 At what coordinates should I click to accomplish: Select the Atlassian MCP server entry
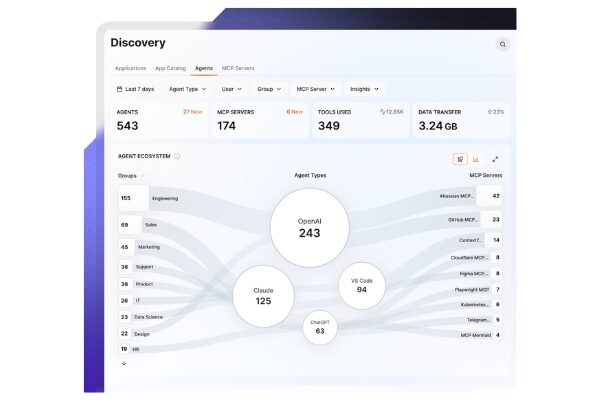coord(470,196)
